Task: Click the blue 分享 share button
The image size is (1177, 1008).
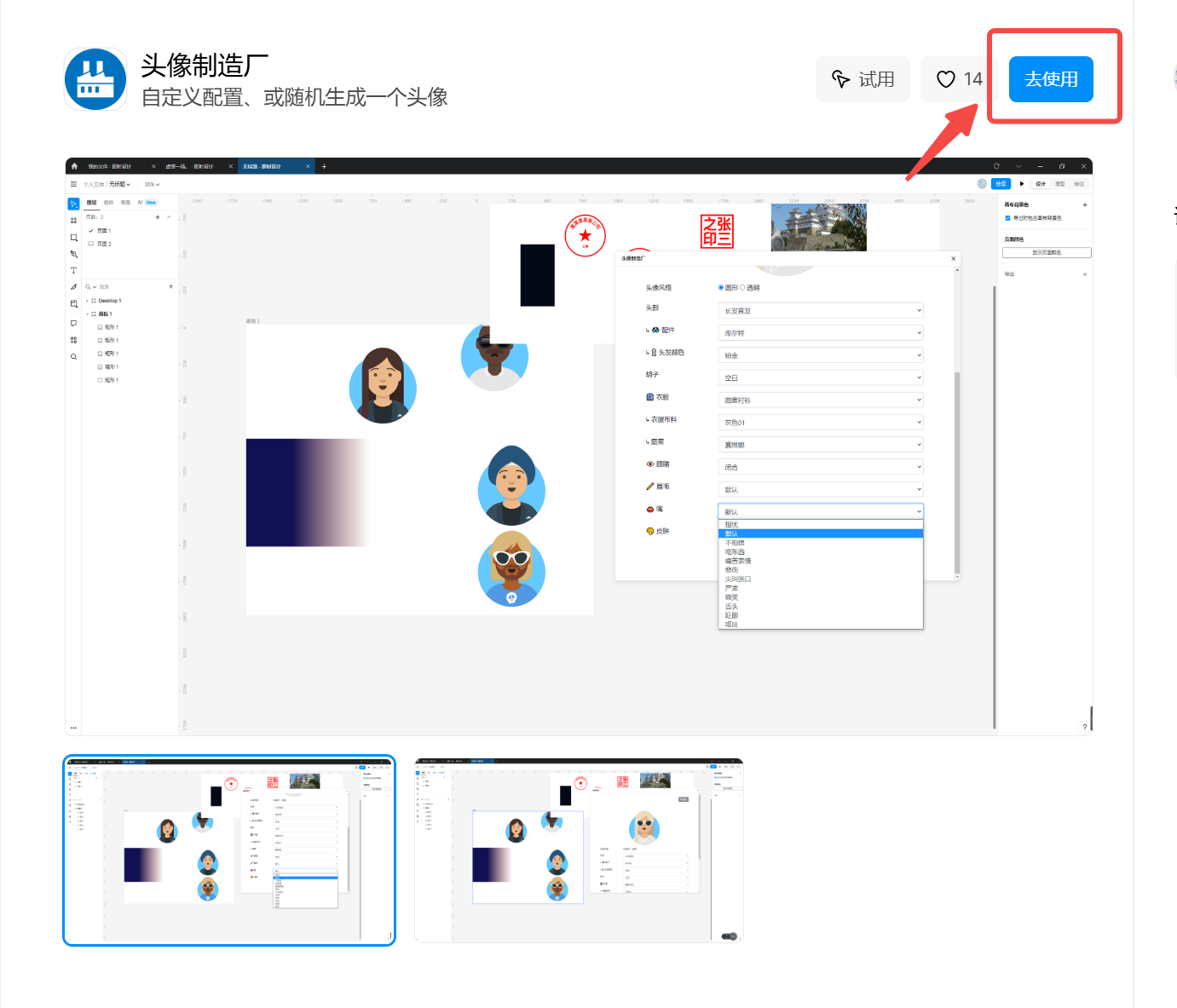Action: pyautogui.click(x=1001, y=184)
